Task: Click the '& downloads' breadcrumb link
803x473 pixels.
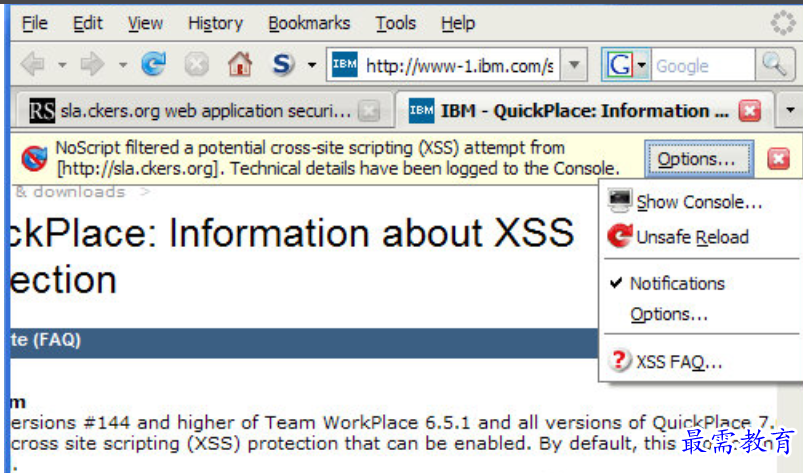Action: pyautogui.click(x=70, y=192)
